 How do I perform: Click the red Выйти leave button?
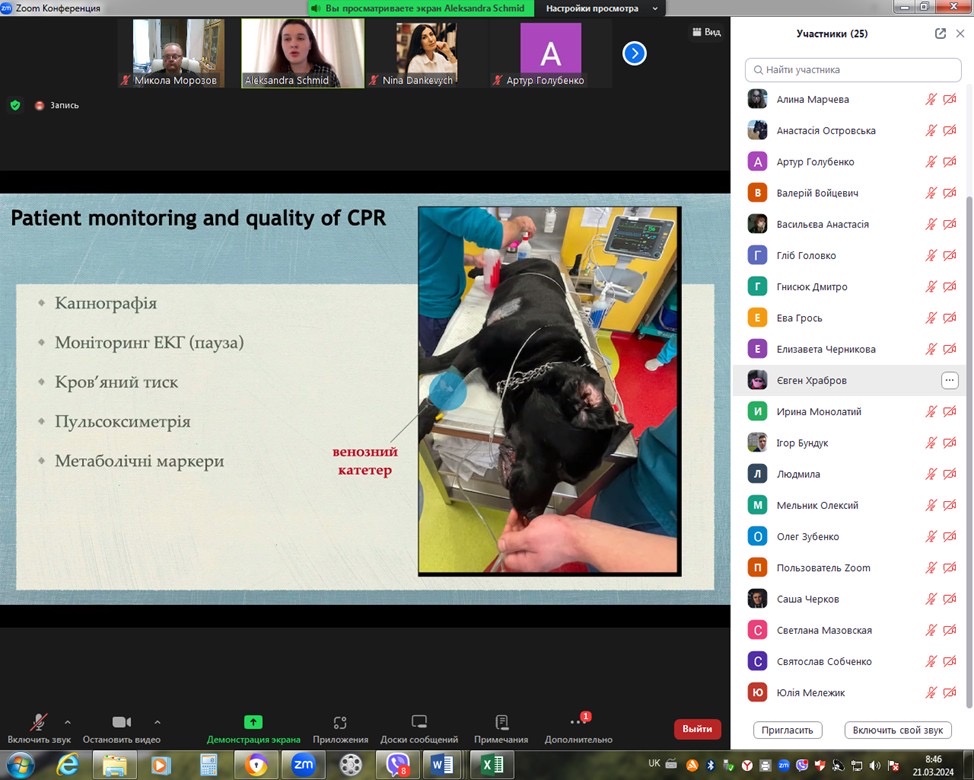697,729
